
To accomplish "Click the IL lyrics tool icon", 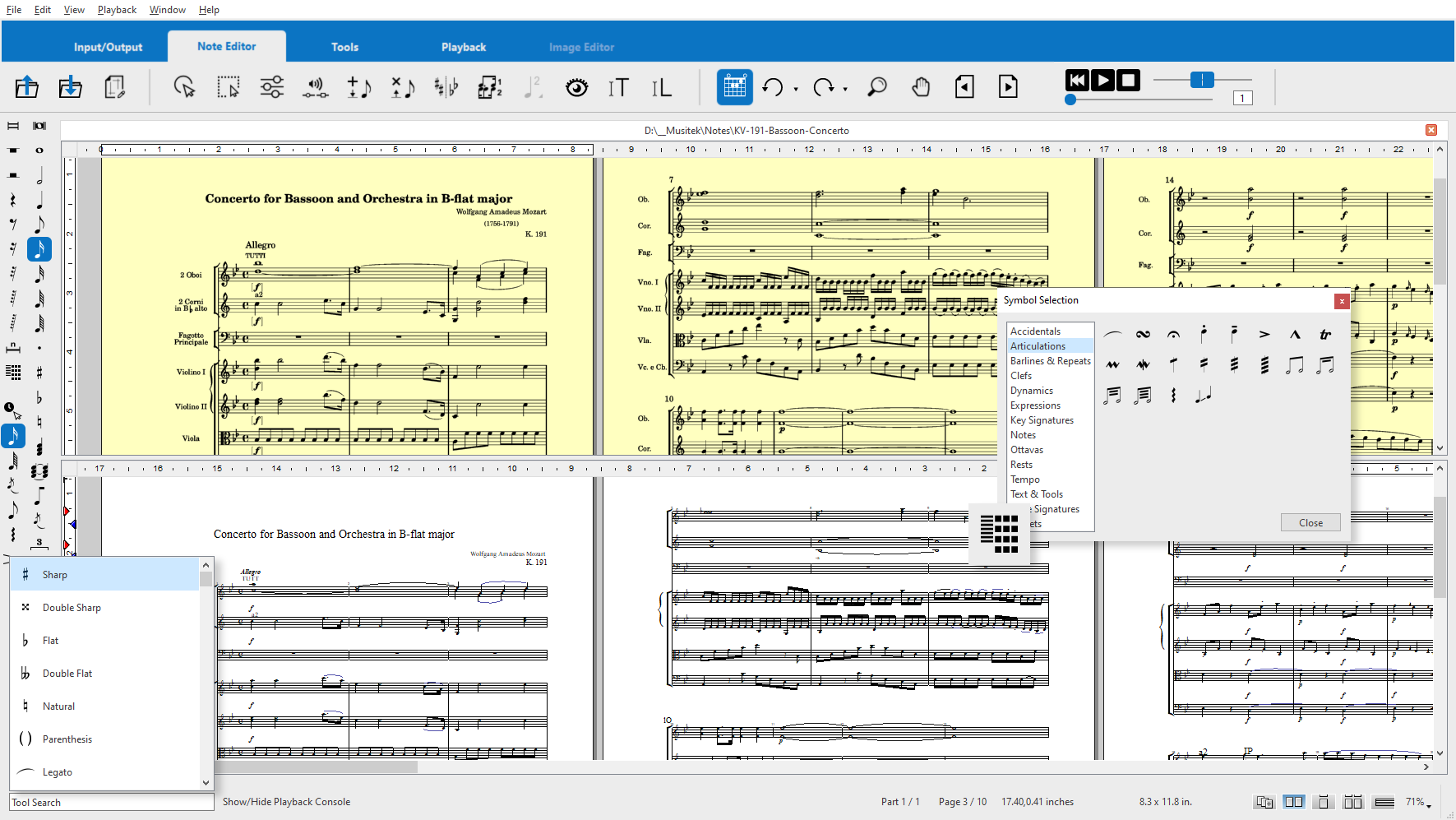I will point(662,86).
